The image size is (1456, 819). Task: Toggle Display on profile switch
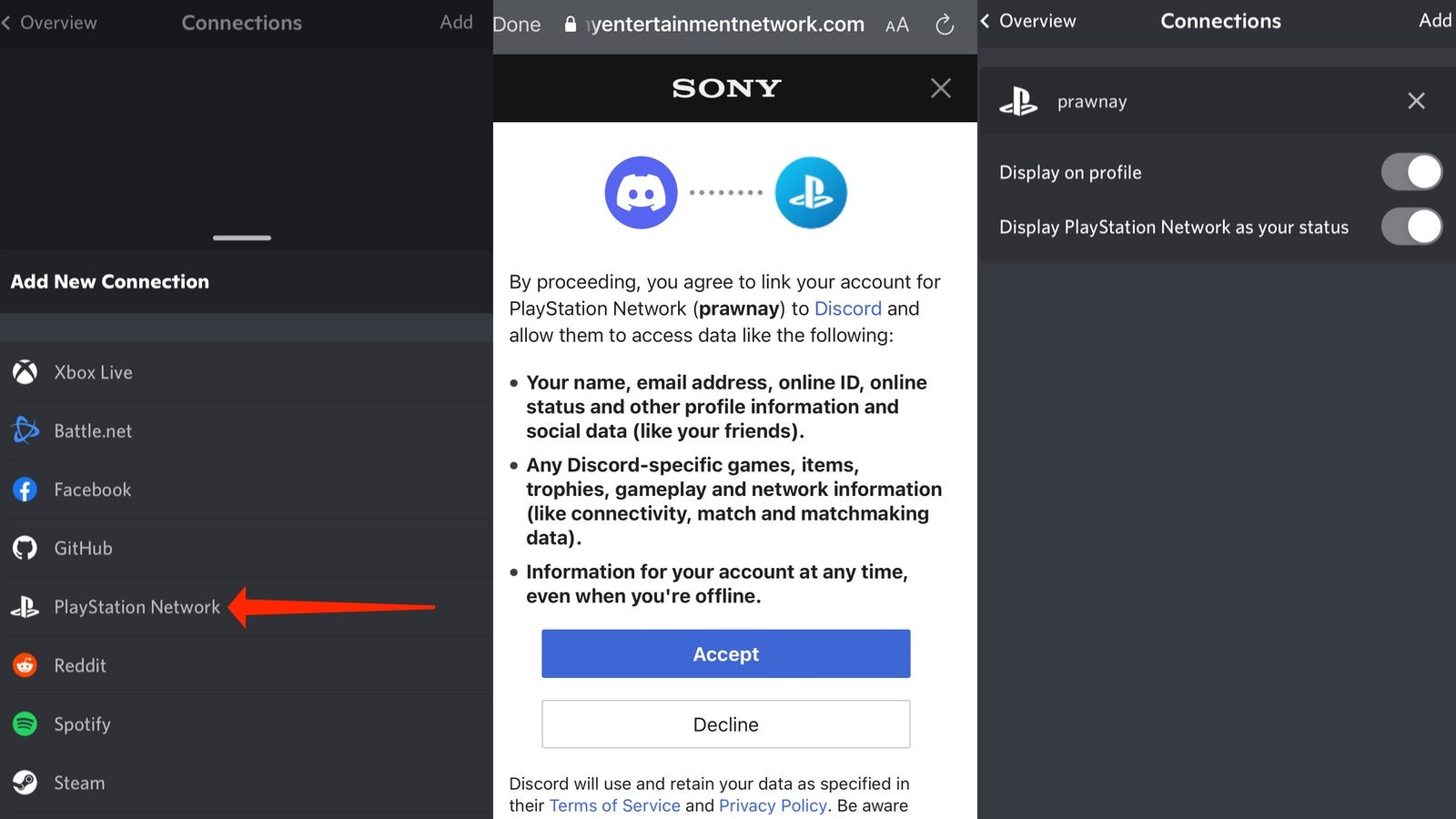tap(1411, 172)
